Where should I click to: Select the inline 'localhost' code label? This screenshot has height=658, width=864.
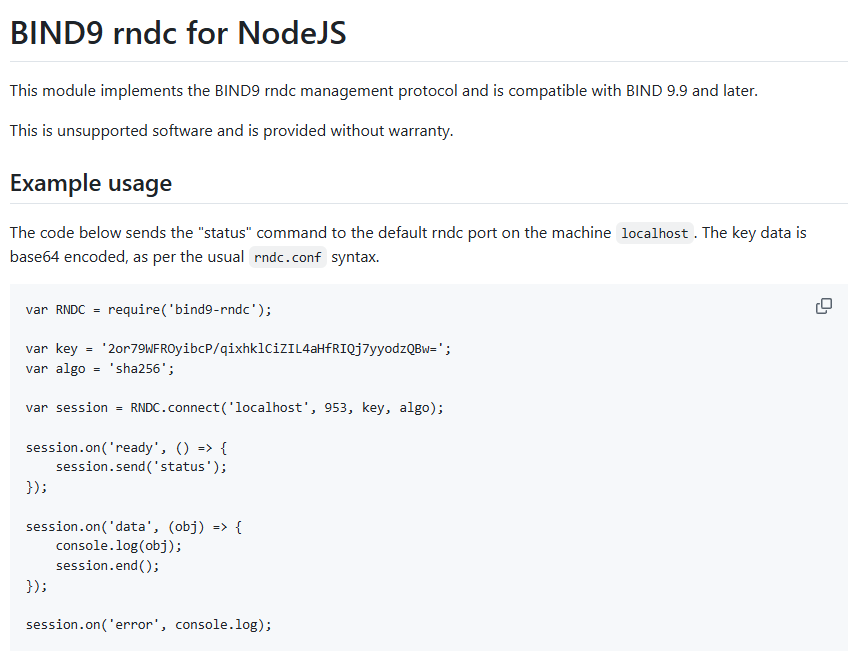pyautogui.click(x=654, y=233)
